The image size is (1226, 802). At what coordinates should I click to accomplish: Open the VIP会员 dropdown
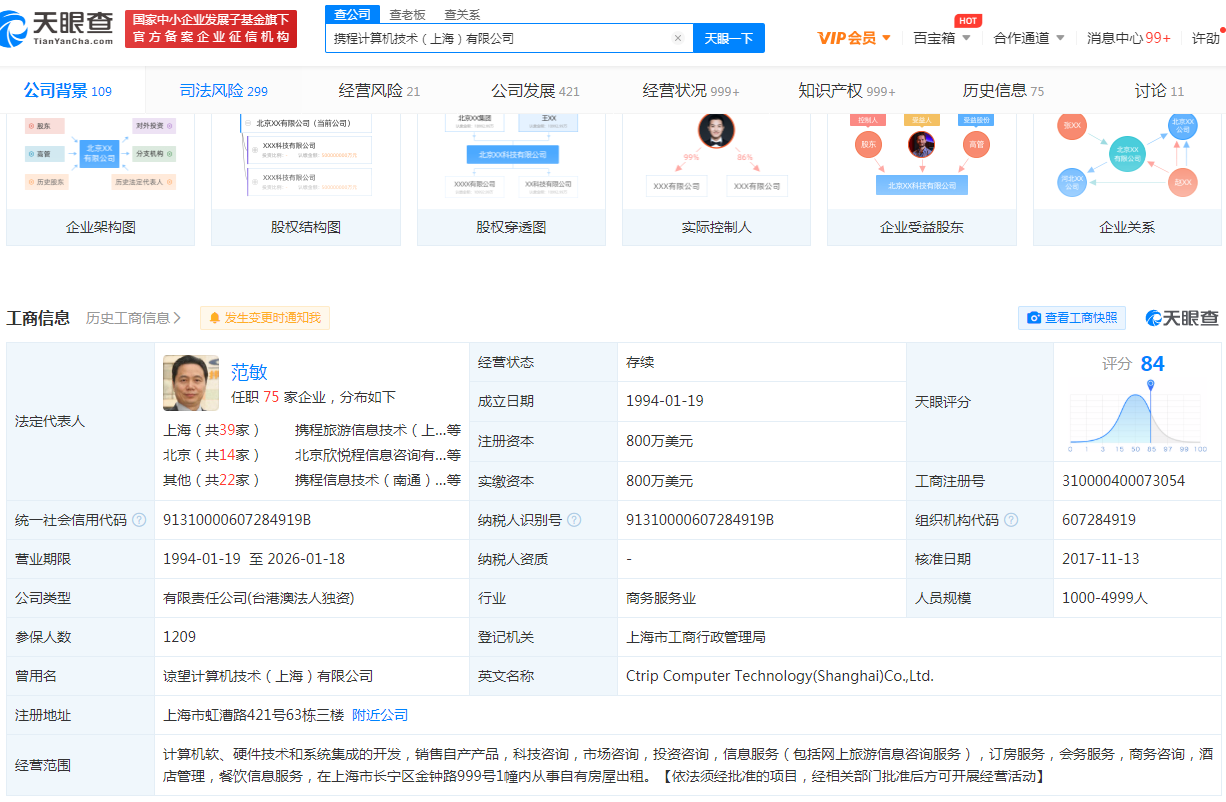(x=854, y=38)
